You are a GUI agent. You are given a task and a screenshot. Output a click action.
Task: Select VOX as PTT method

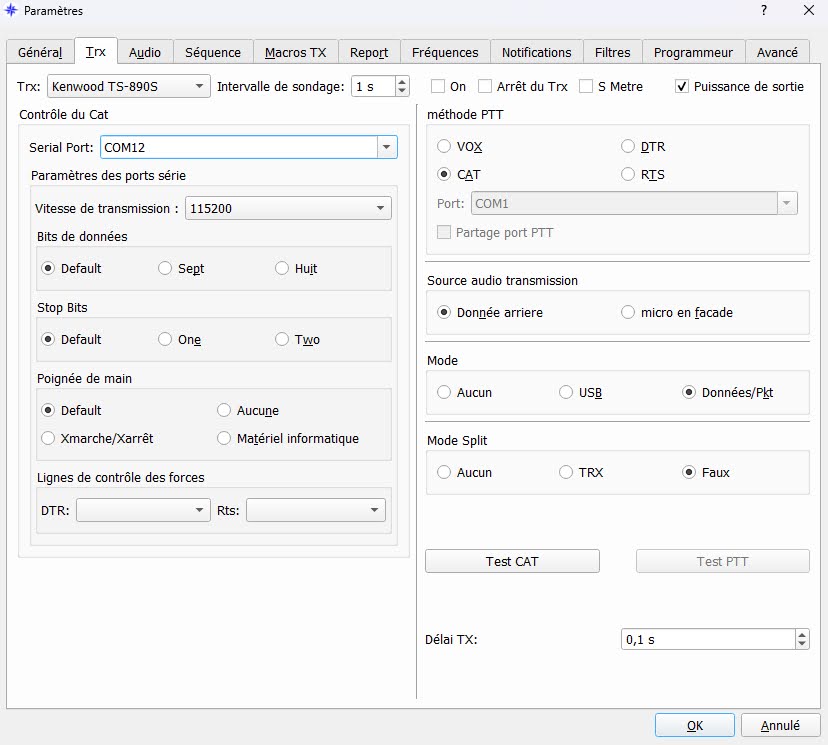click(x=444, y=146)
